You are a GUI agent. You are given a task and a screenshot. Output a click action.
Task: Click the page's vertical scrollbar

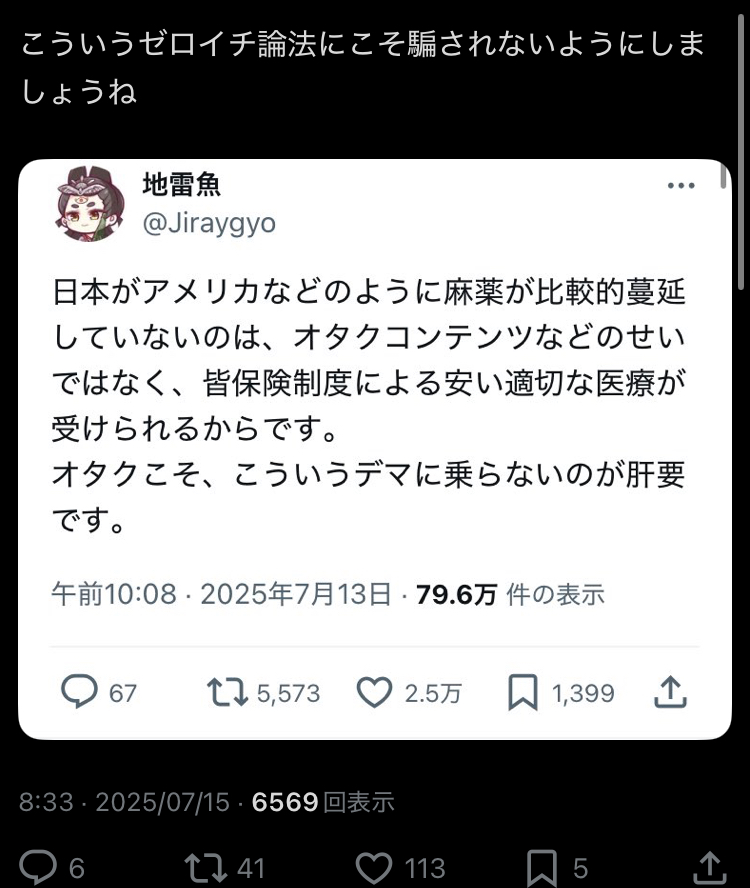pyautogui.click(x=740, y=153)
